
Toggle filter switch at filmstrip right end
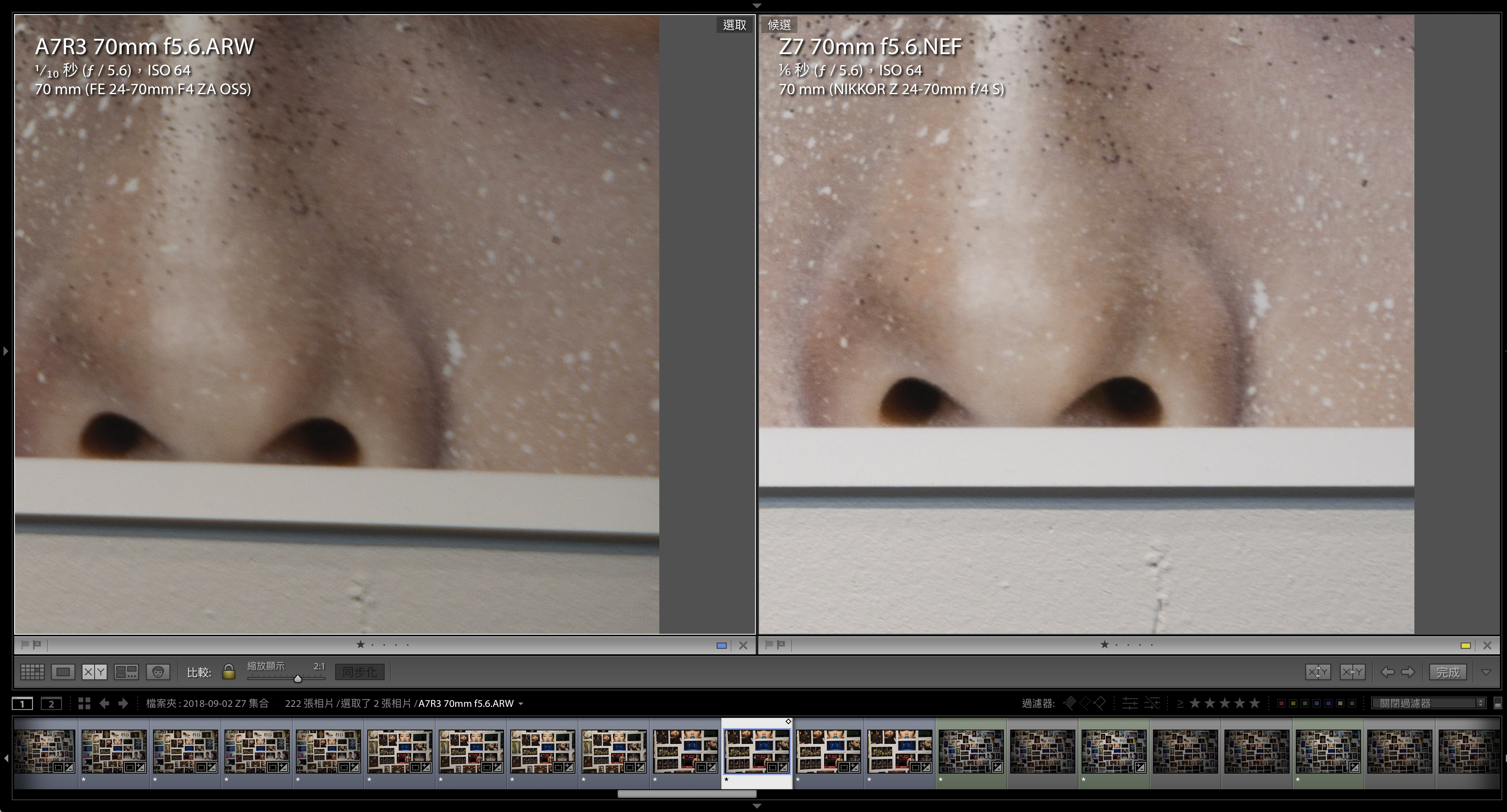coord(1498,703)
